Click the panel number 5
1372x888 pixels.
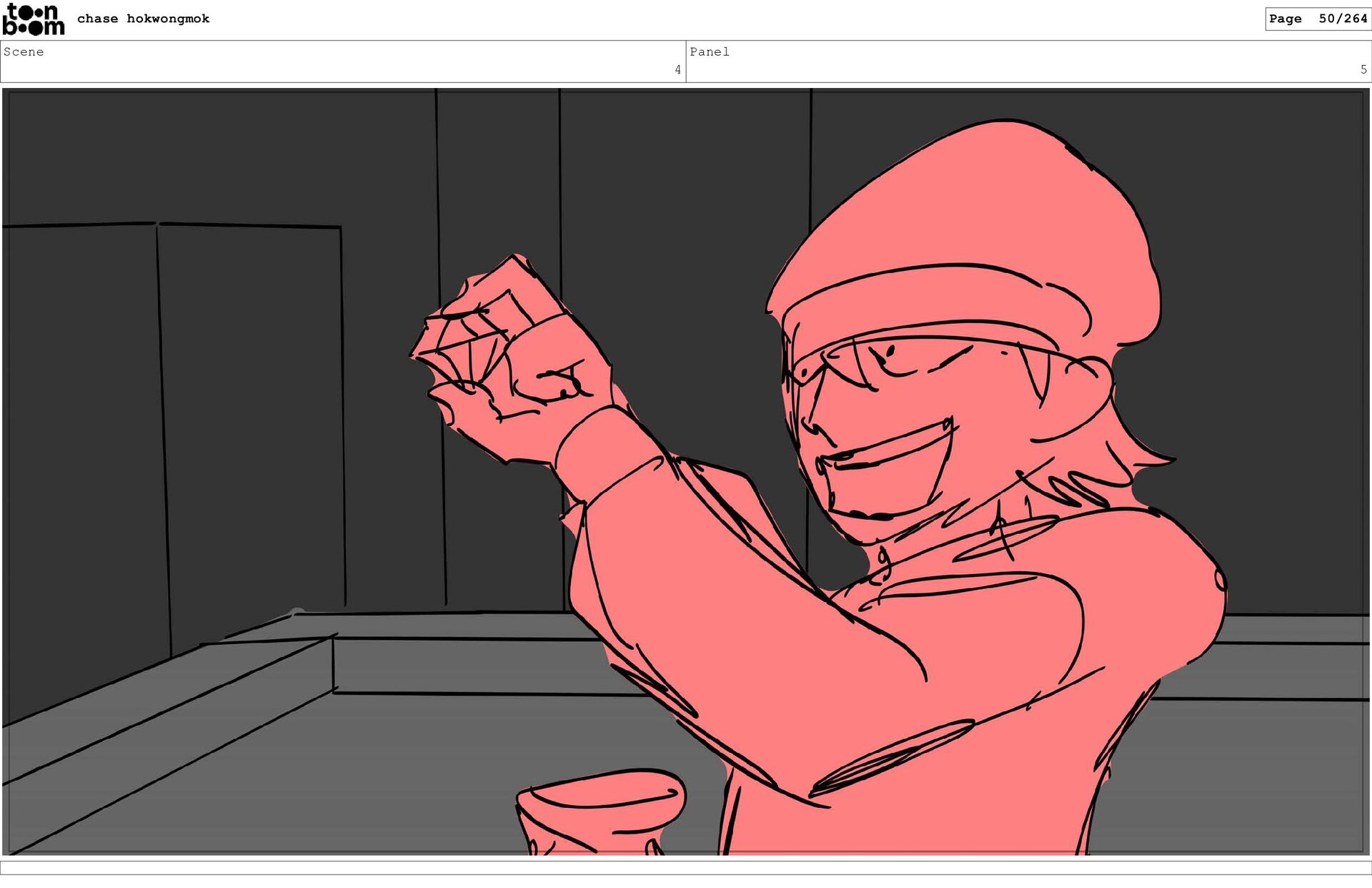point(1363,69)
